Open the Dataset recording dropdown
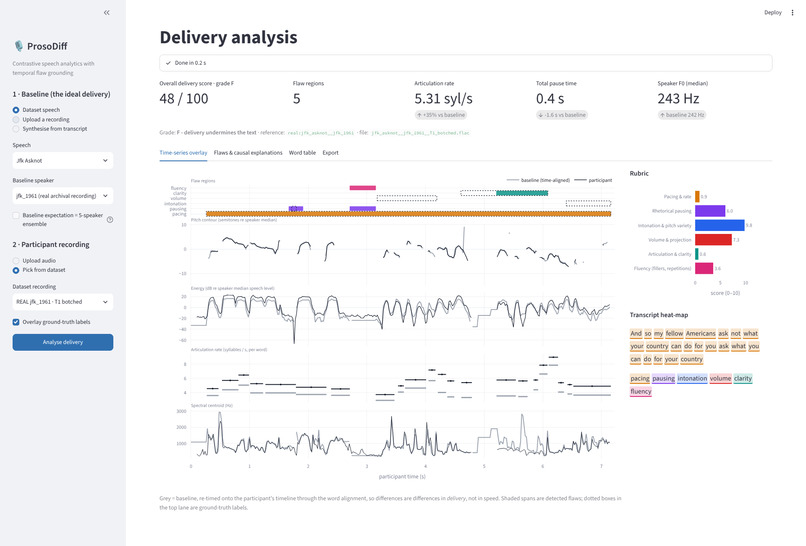806x546 pixels. 63,302
